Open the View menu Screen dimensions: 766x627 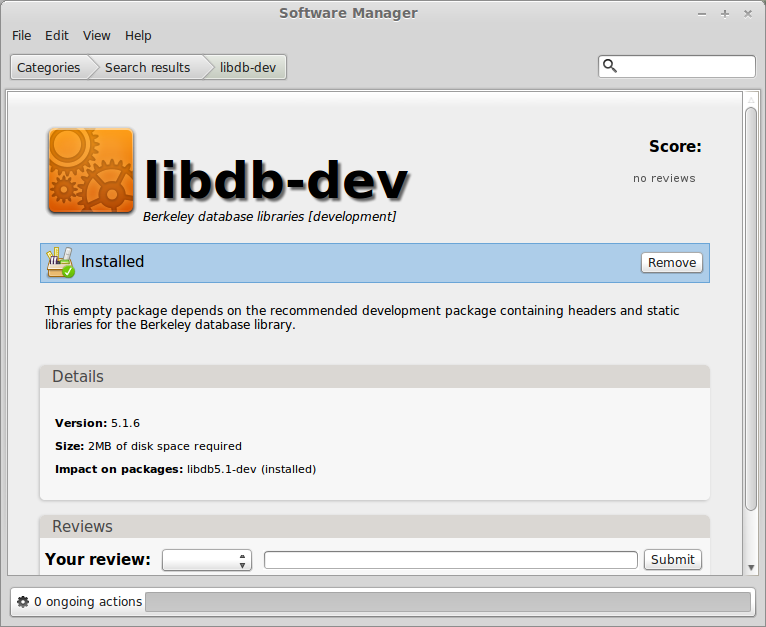(x=97, y=35)
